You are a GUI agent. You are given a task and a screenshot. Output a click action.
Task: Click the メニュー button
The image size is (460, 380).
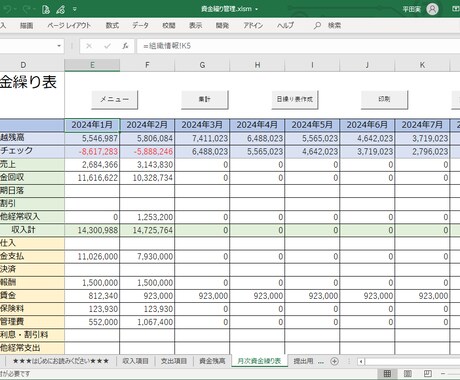(114, 99)
